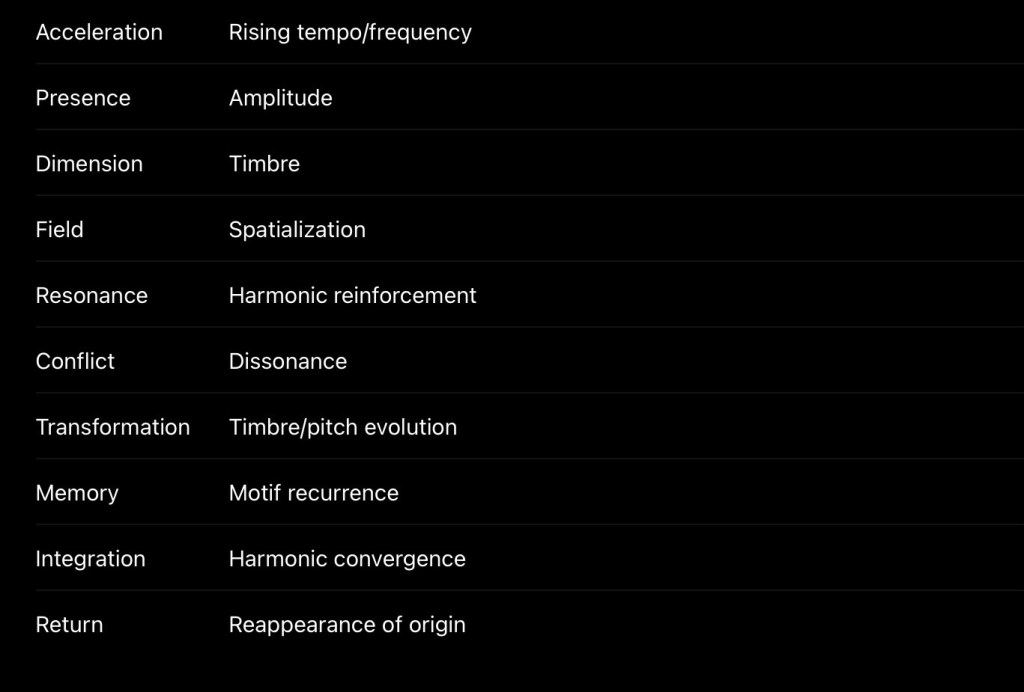Select the Conflict row label

[75, 361]
